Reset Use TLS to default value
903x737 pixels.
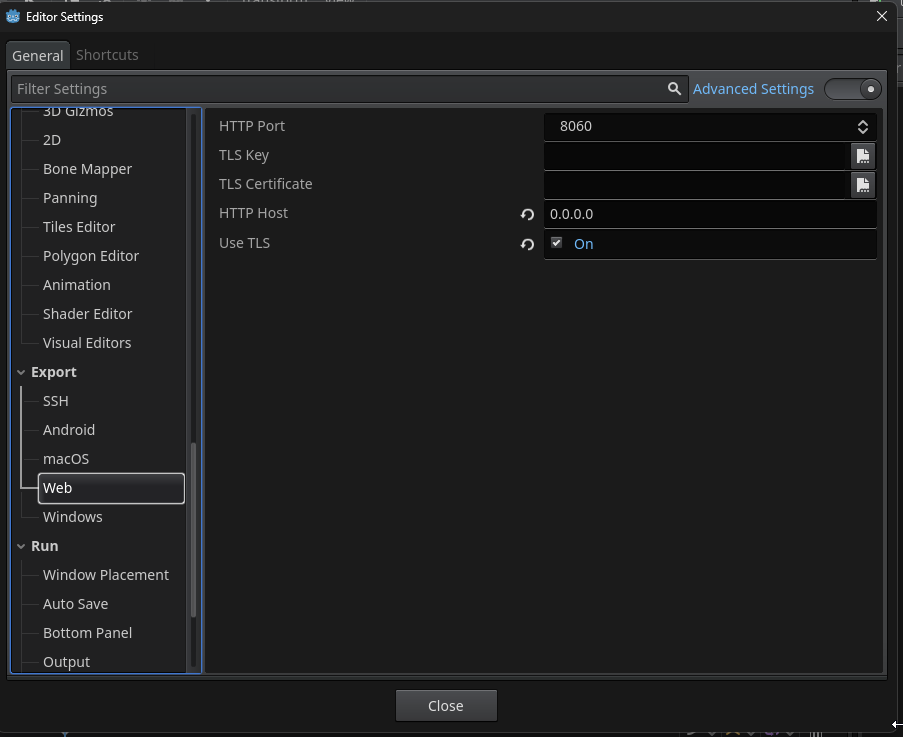527,244
